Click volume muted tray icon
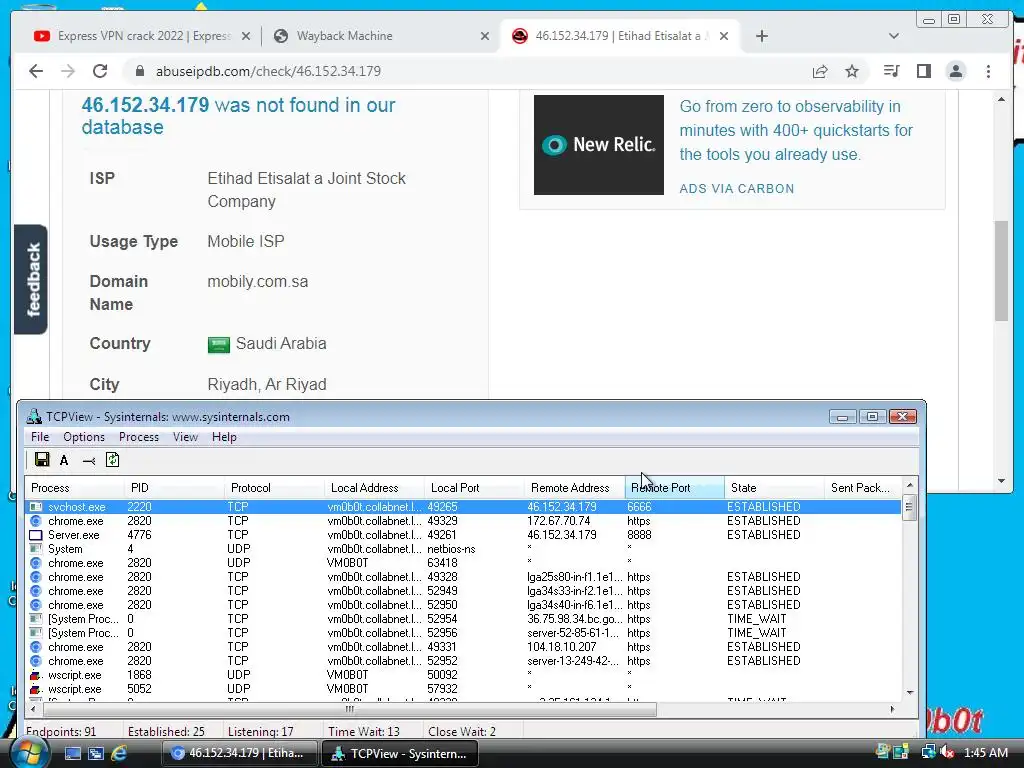The height and width of the screenshot is (768, 1024). point(946,752)
